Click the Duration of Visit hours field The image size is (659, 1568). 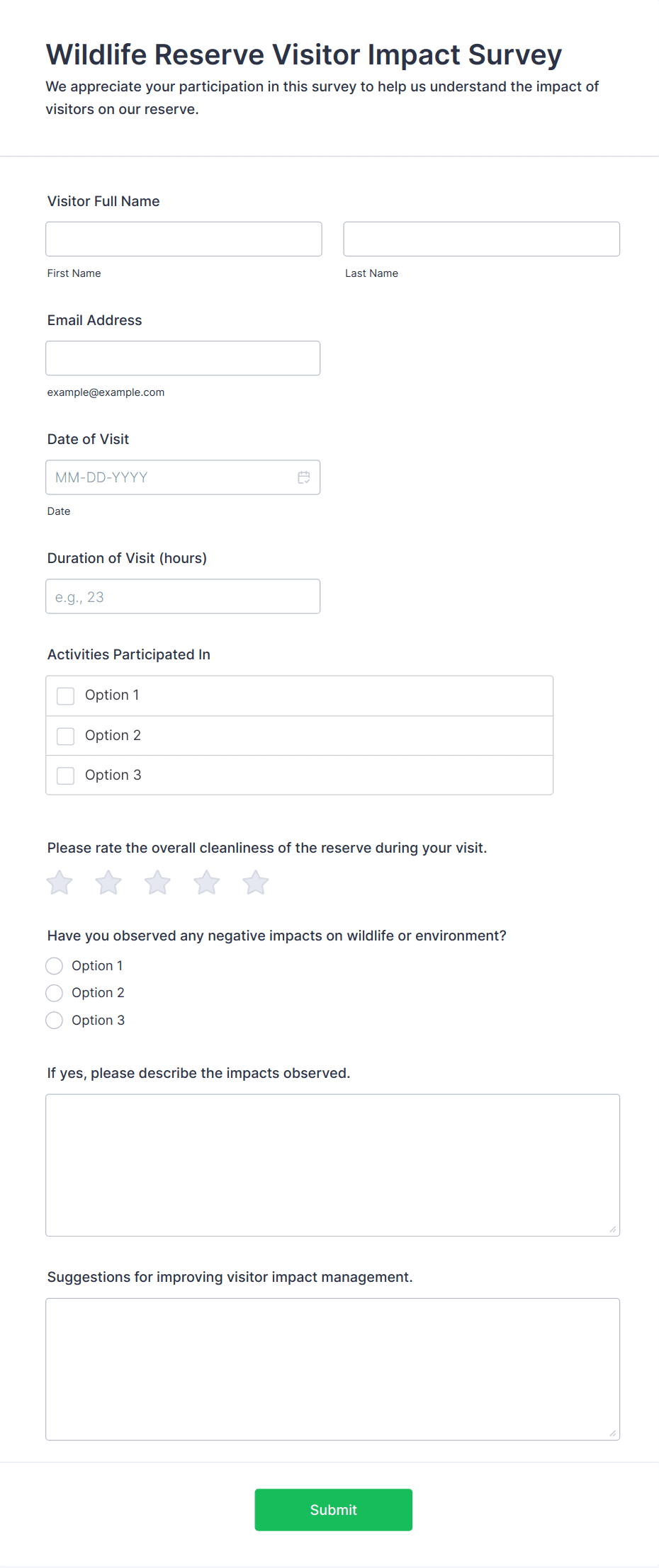click(183, 596)
